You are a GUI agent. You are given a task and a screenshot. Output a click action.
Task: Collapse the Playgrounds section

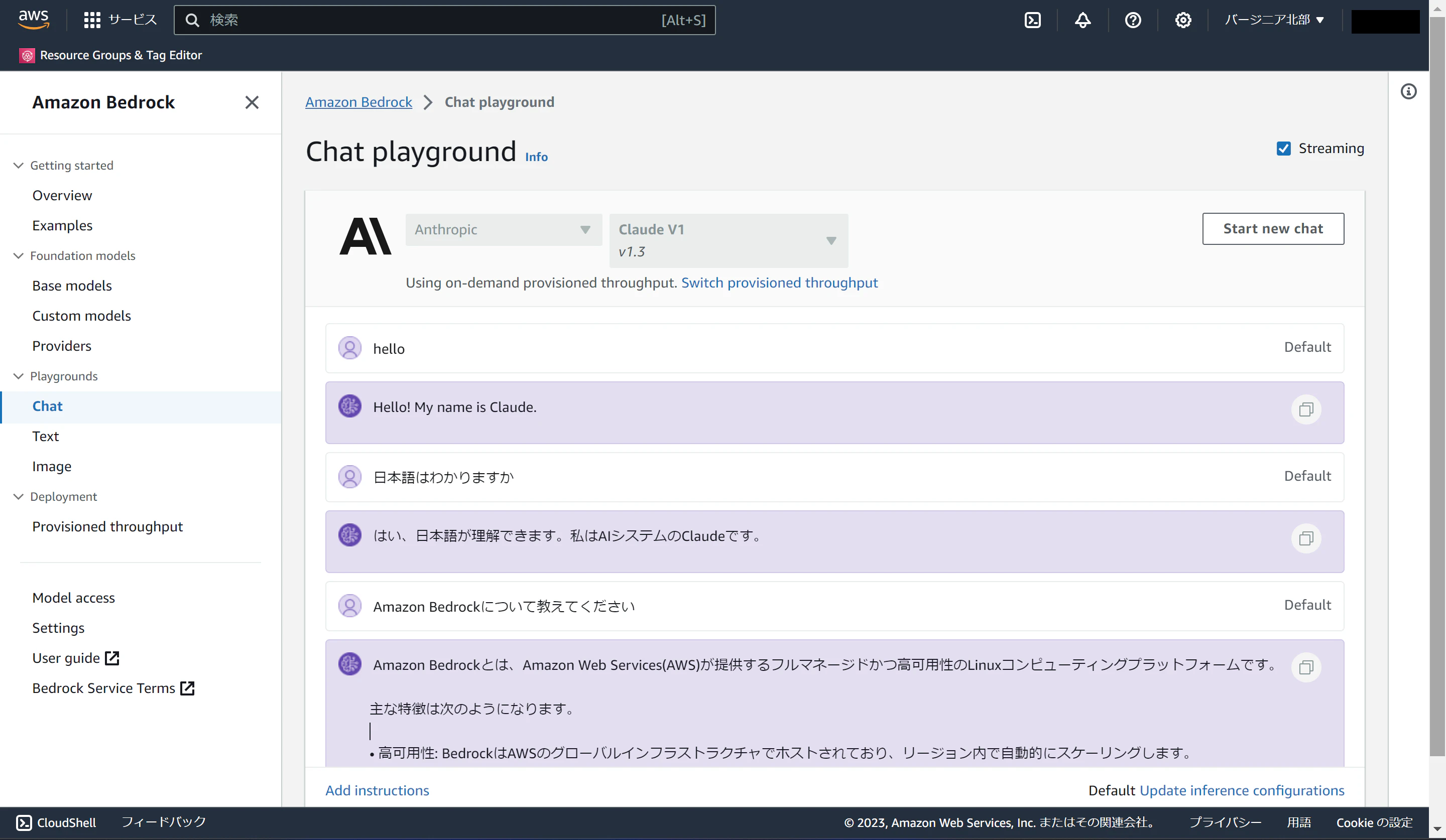coord(19,376)
